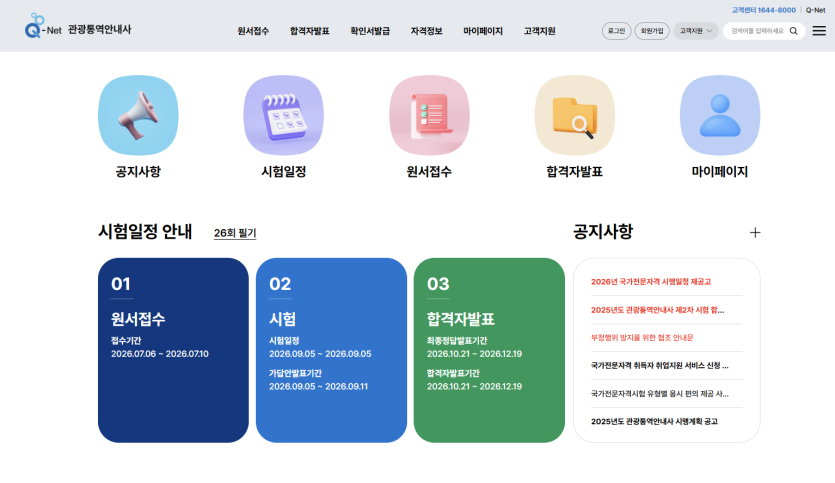Viewport: 835px width, 483px height.
Task: Open the 시험일정 calendar icon
Action: [x=283, y=115]
